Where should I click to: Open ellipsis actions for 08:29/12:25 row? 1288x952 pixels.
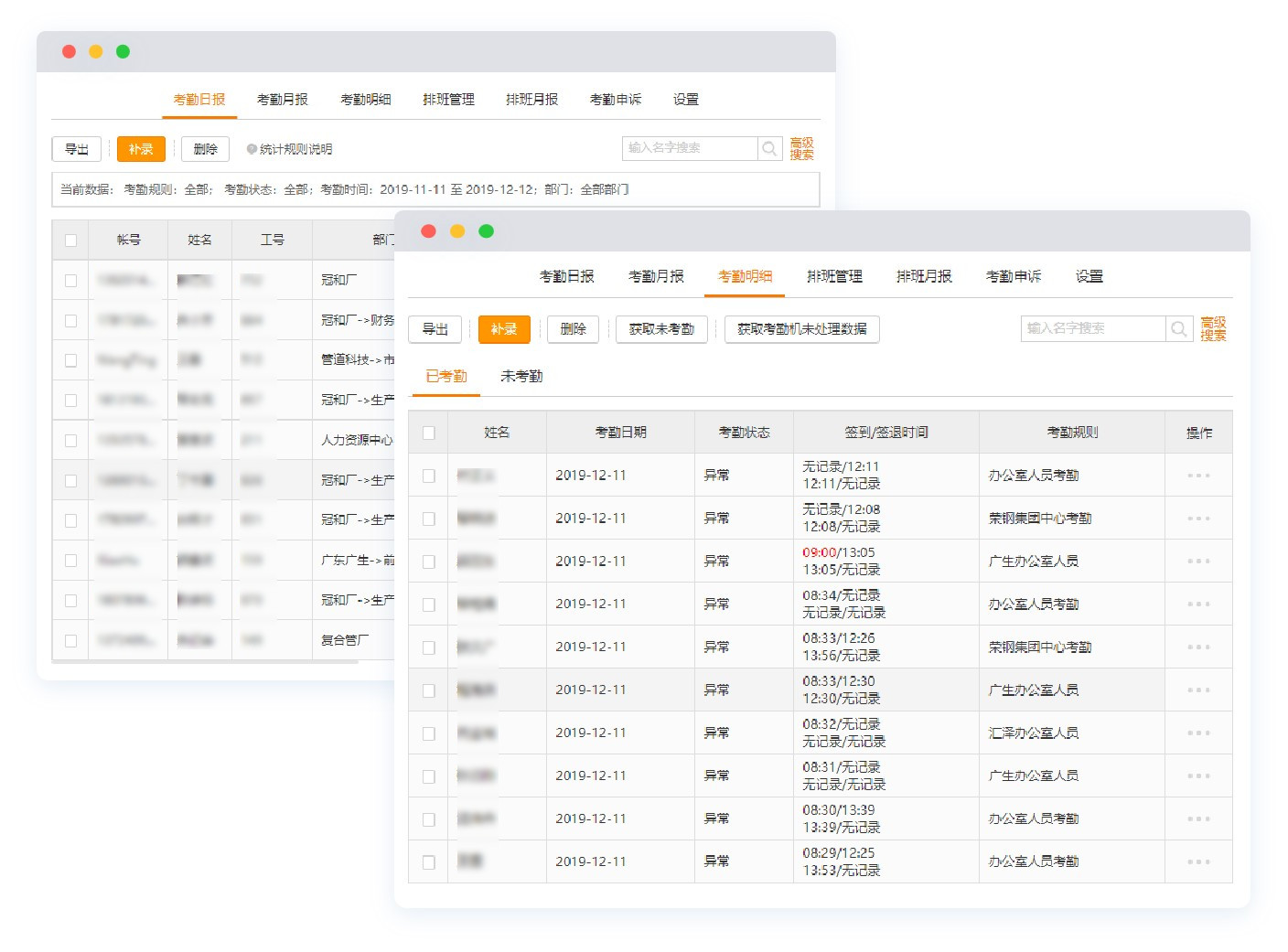[1198, 862]
